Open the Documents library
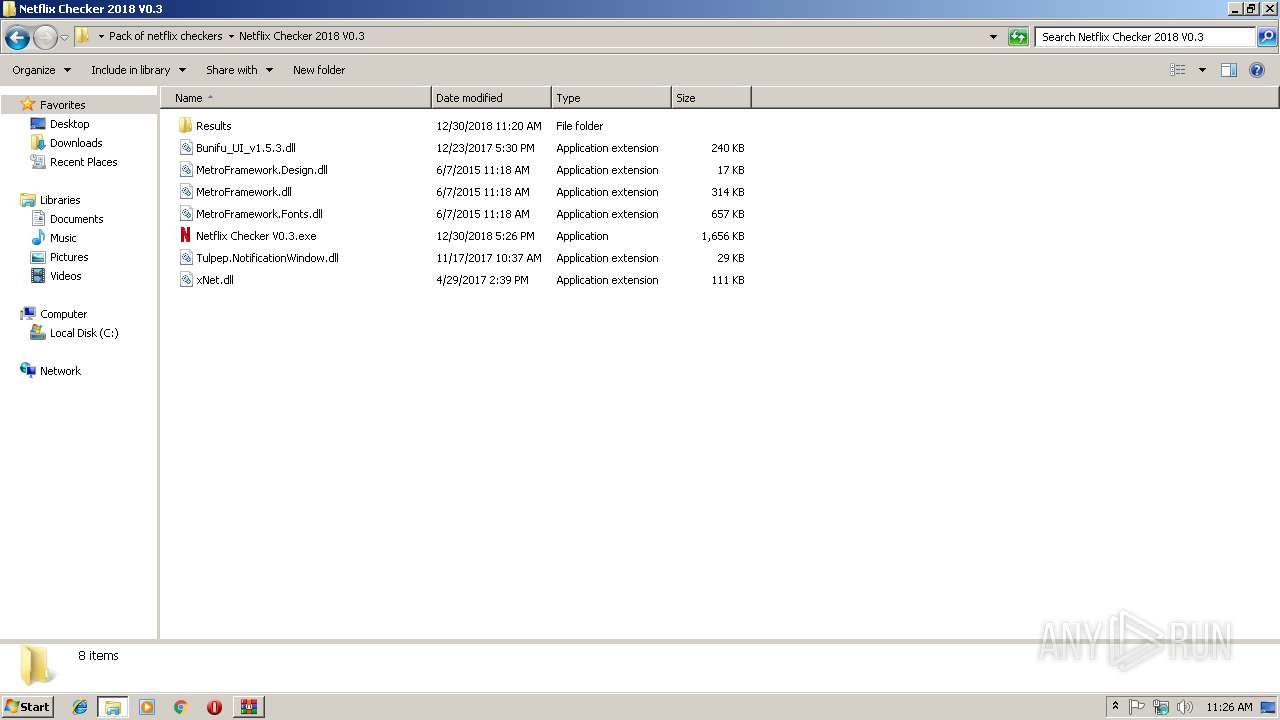Screen dimensions: 1280x720 pyautogui.click(x=76, y=219)
